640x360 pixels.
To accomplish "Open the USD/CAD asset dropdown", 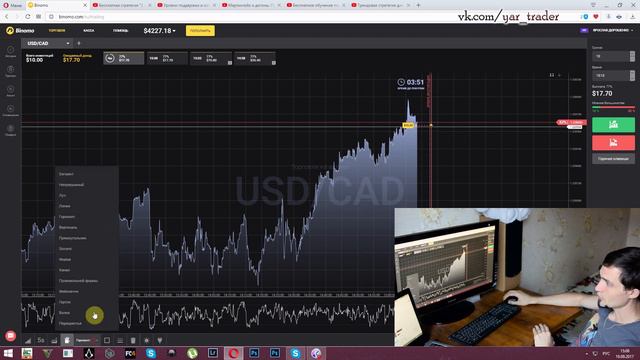I will [48, 43].
